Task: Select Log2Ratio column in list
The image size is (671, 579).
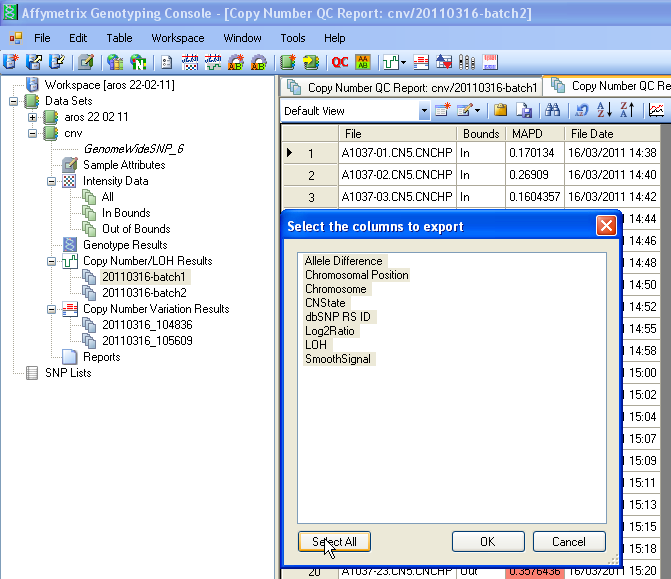Action: pos(330,331)
